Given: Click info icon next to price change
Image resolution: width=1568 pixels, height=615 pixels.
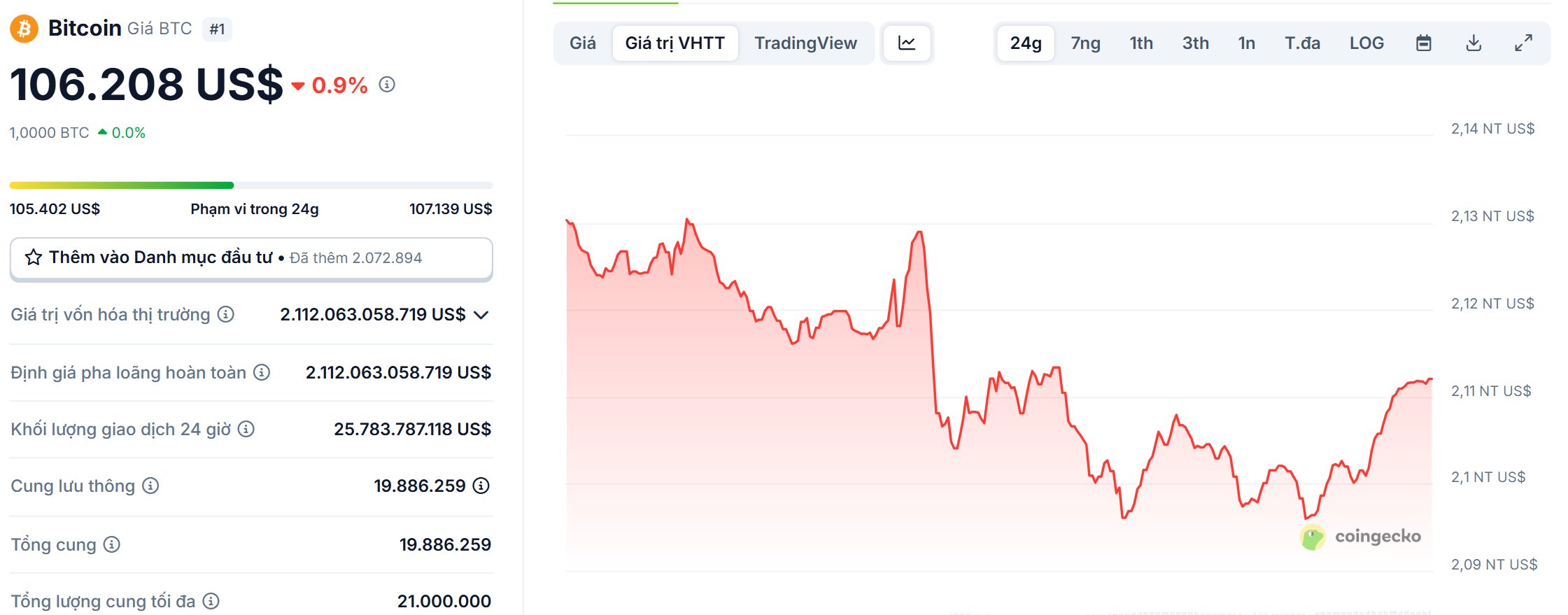Looking at the screenshot, I should pos(387,85).
